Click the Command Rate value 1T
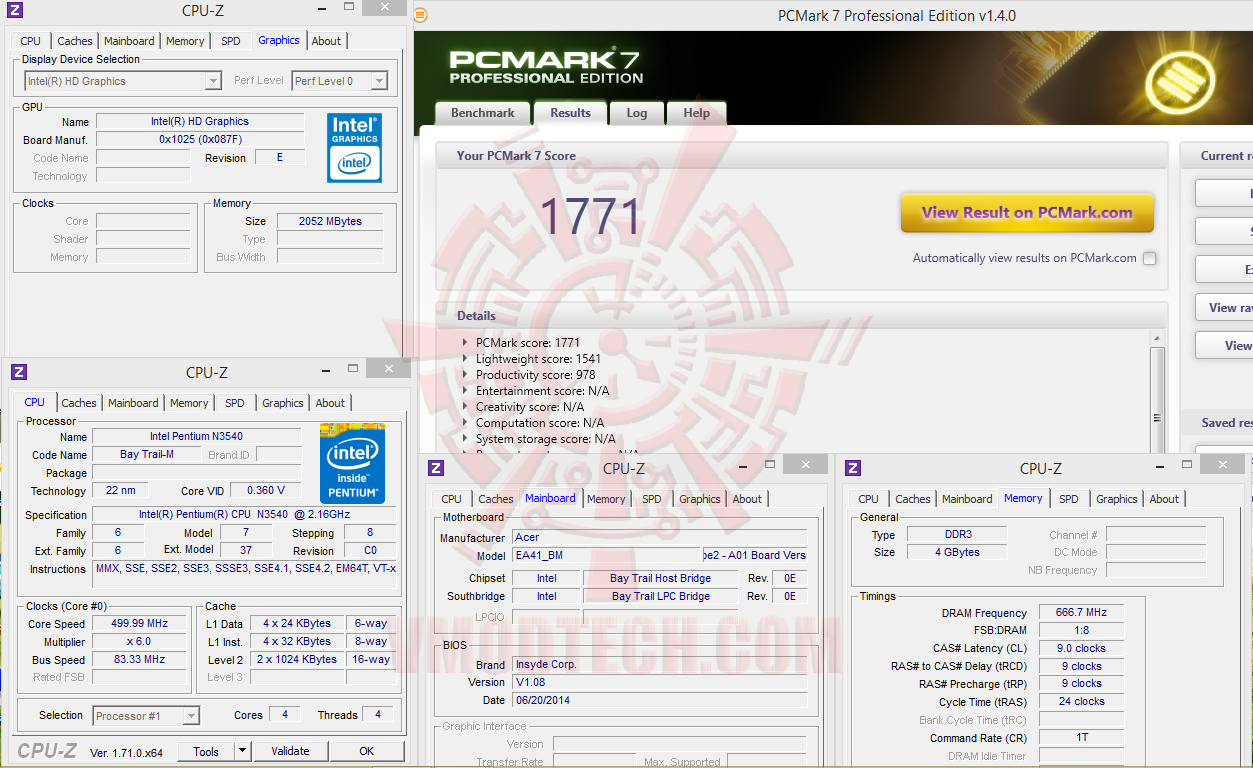1253x768 pixels. coord(1080,737)
